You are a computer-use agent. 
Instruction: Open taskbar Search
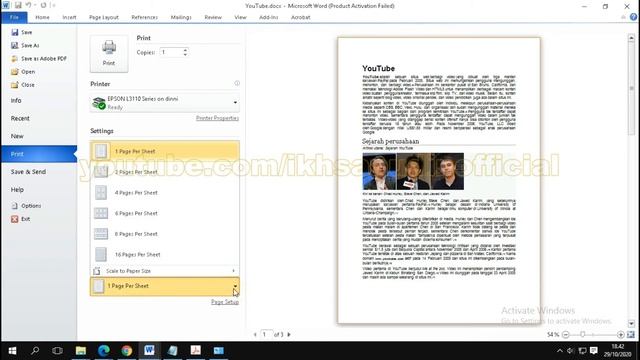35,351
